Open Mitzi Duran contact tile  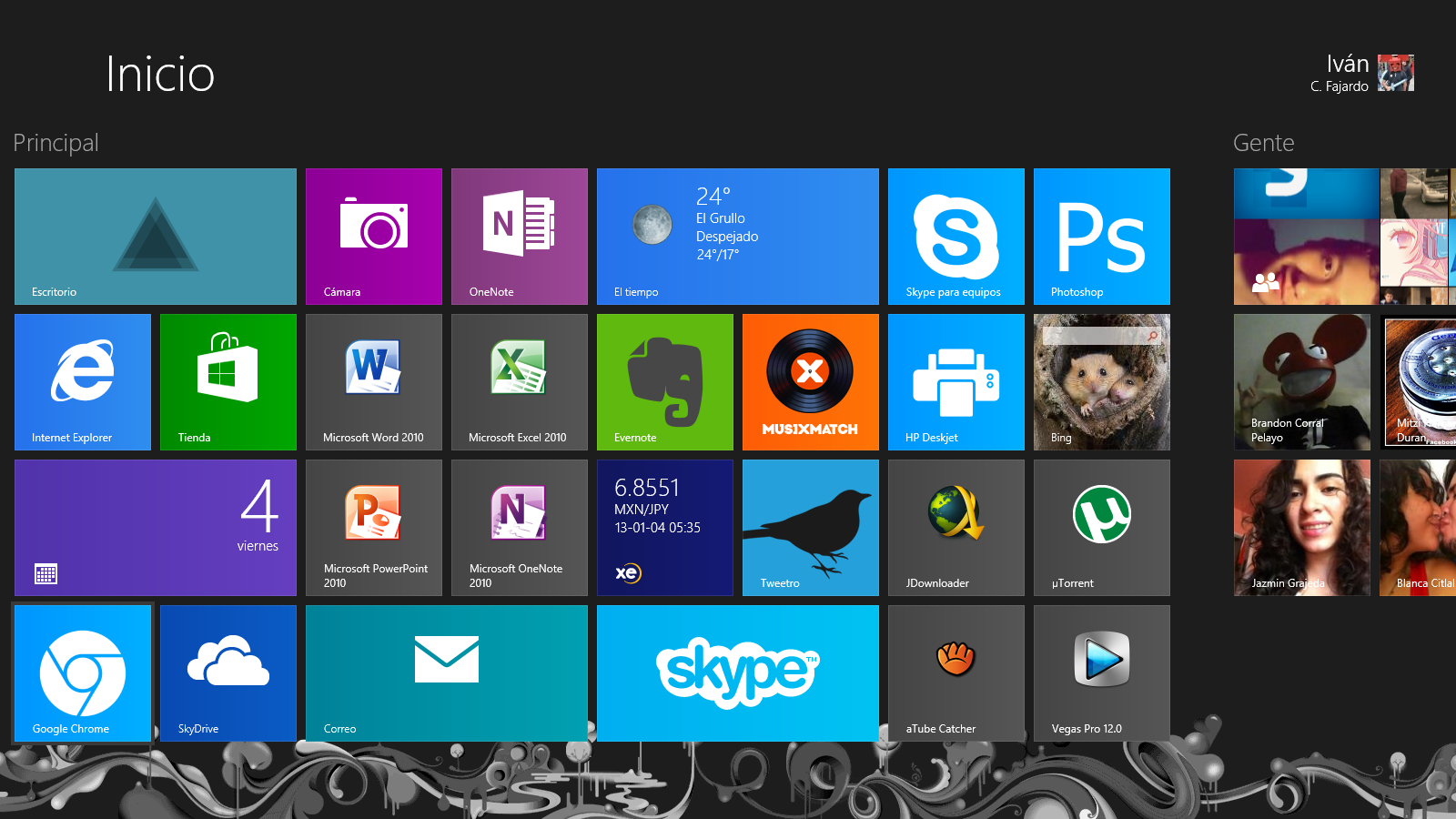(x=1418, y=382)
